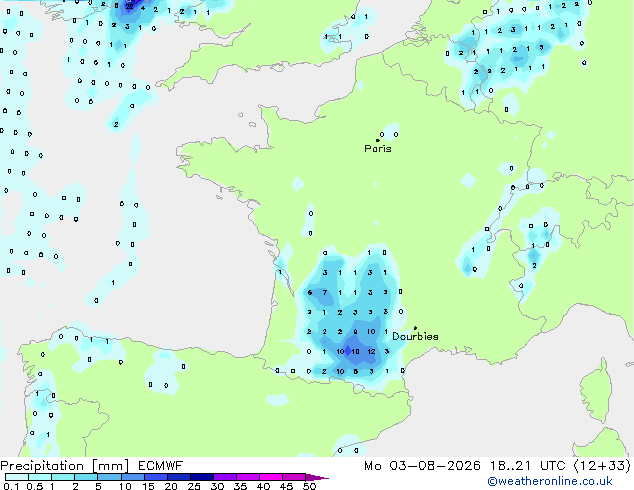
Task: Pick the 0.1–0.5 mm legend color swatch
Action: click(17, 477)
